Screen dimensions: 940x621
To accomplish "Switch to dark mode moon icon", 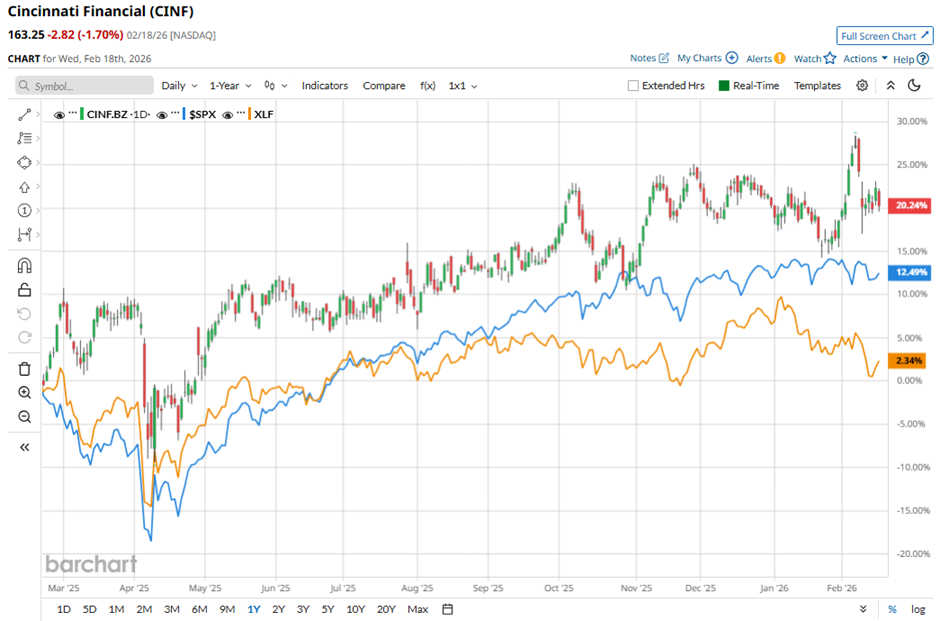I will pyautogui.click(x=914, y=86).
